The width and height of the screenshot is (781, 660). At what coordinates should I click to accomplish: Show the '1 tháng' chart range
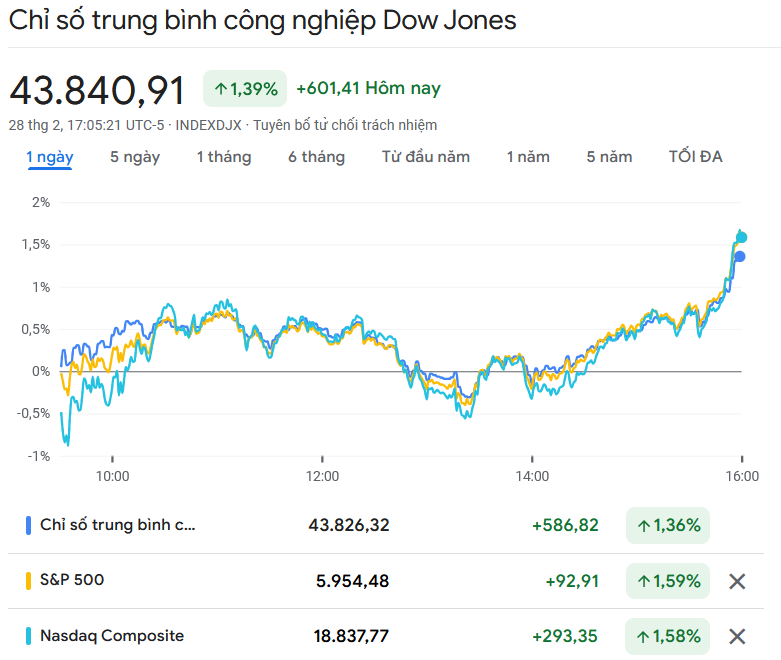tap(224, 157)
